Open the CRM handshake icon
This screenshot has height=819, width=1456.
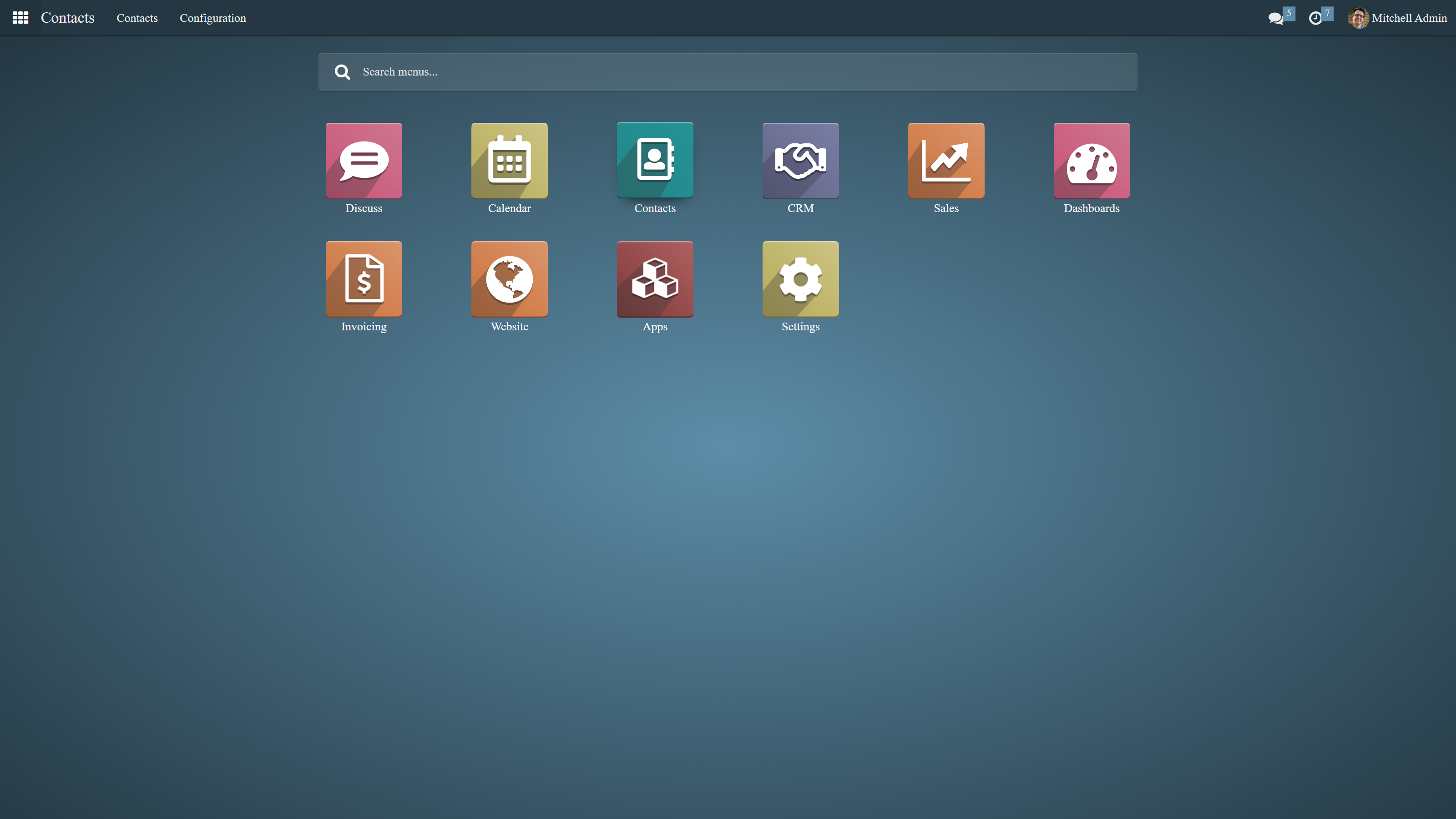[x=800, y=161]
